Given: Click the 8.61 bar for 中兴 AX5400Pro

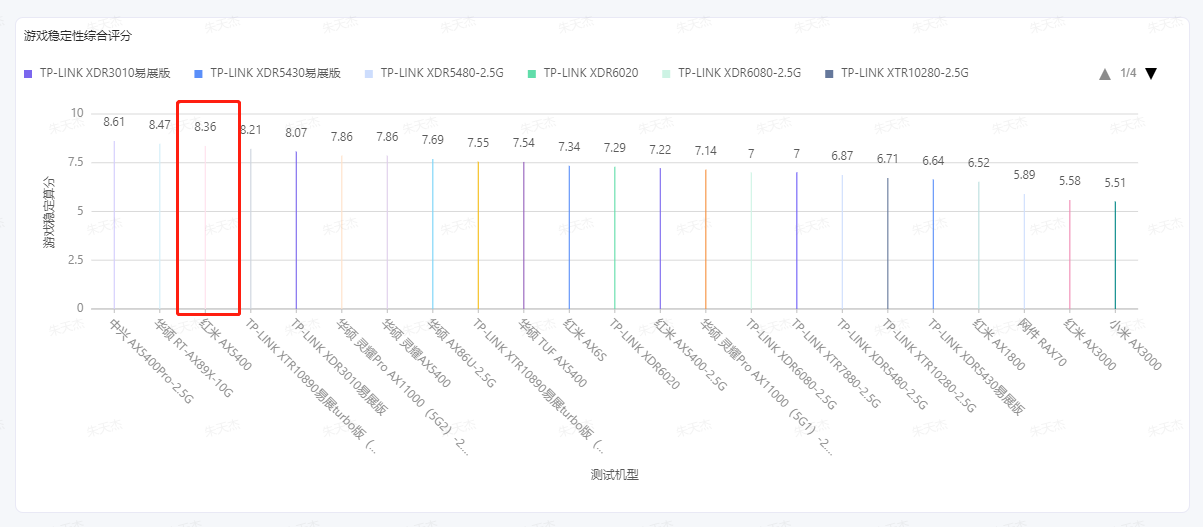Looking at the screenshot, I should 114,225.
